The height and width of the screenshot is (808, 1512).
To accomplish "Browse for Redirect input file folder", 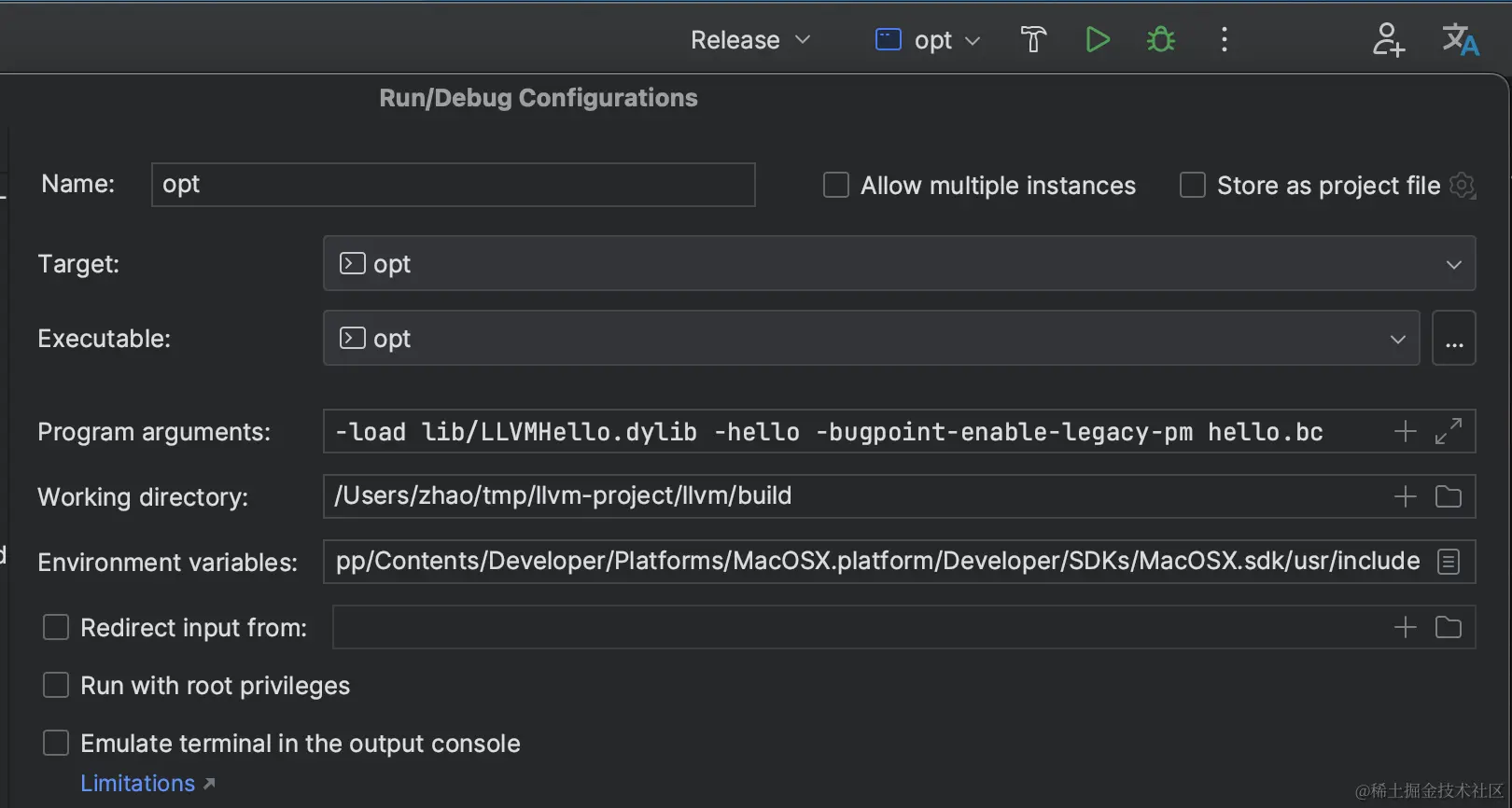I will coord(1449,627).
